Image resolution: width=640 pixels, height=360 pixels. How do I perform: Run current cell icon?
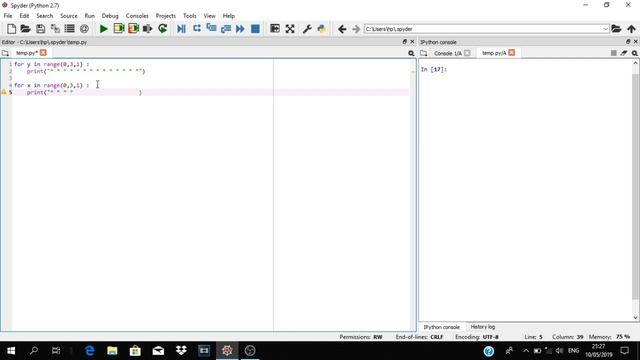[x=118, y=29]
